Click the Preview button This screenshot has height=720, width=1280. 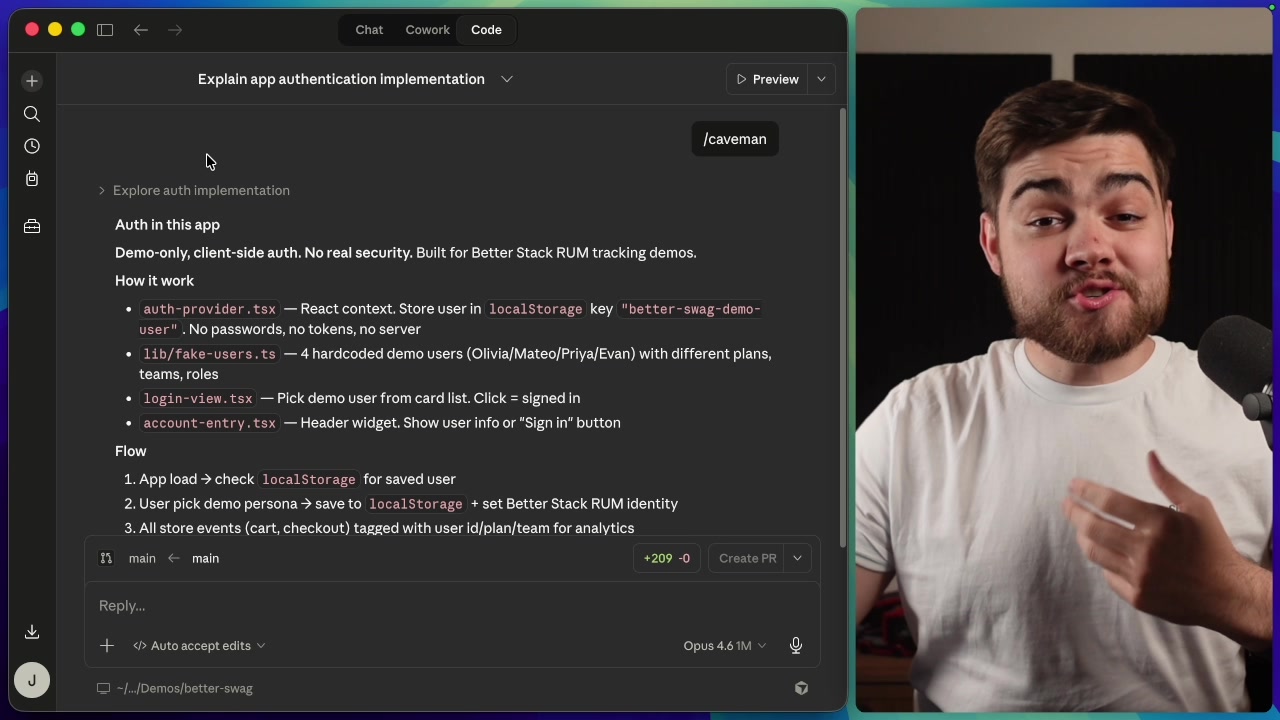pos(768,79)
